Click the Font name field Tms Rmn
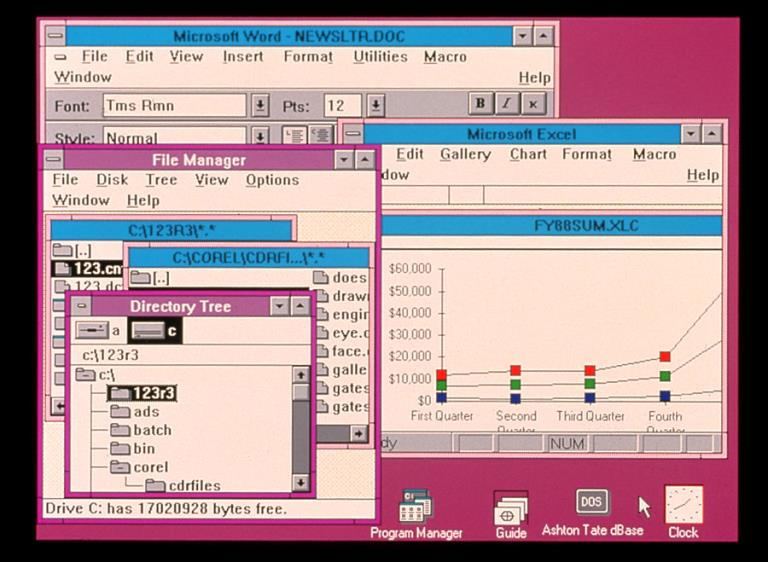Viewport: 768px width, 562px height. coord(174,105)
